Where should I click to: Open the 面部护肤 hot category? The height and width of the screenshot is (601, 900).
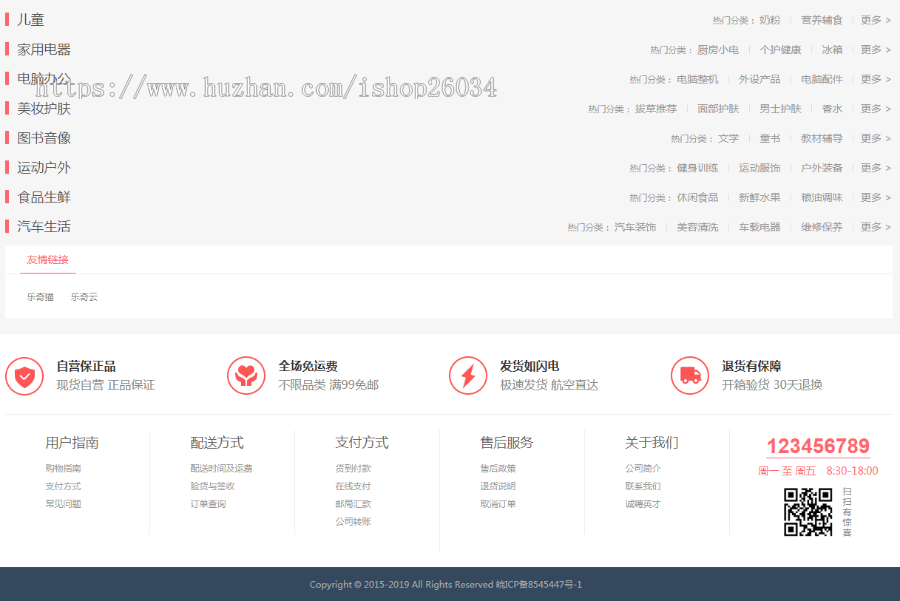pos(718,108)
